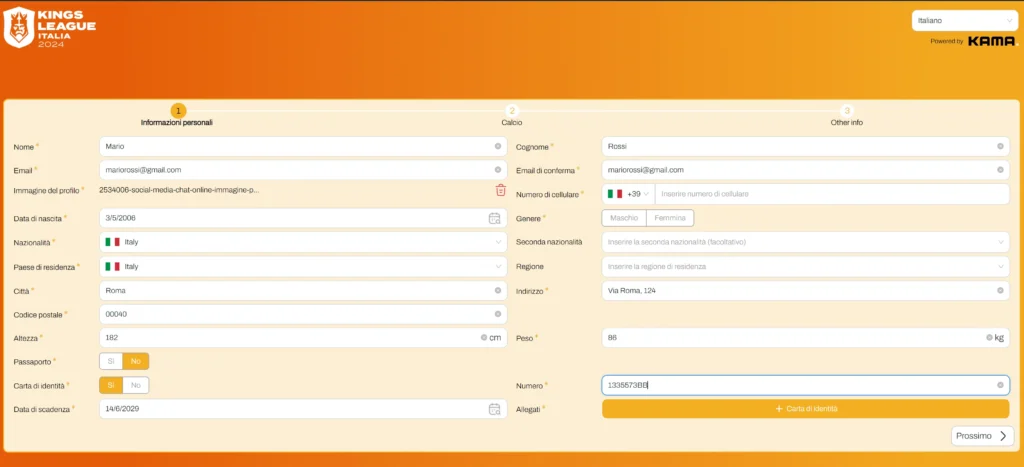
Task: Open the Paese di residenza dropdown
Action: point(303,266)
